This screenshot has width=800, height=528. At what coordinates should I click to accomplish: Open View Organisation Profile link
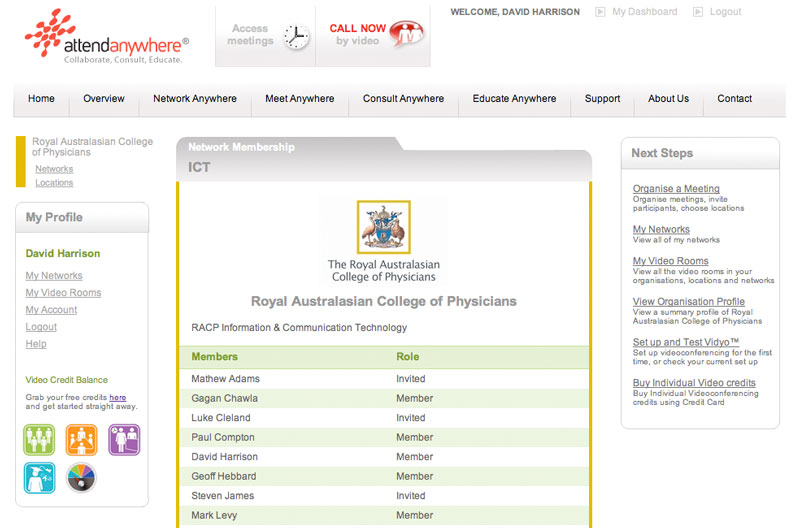(689, 302)
